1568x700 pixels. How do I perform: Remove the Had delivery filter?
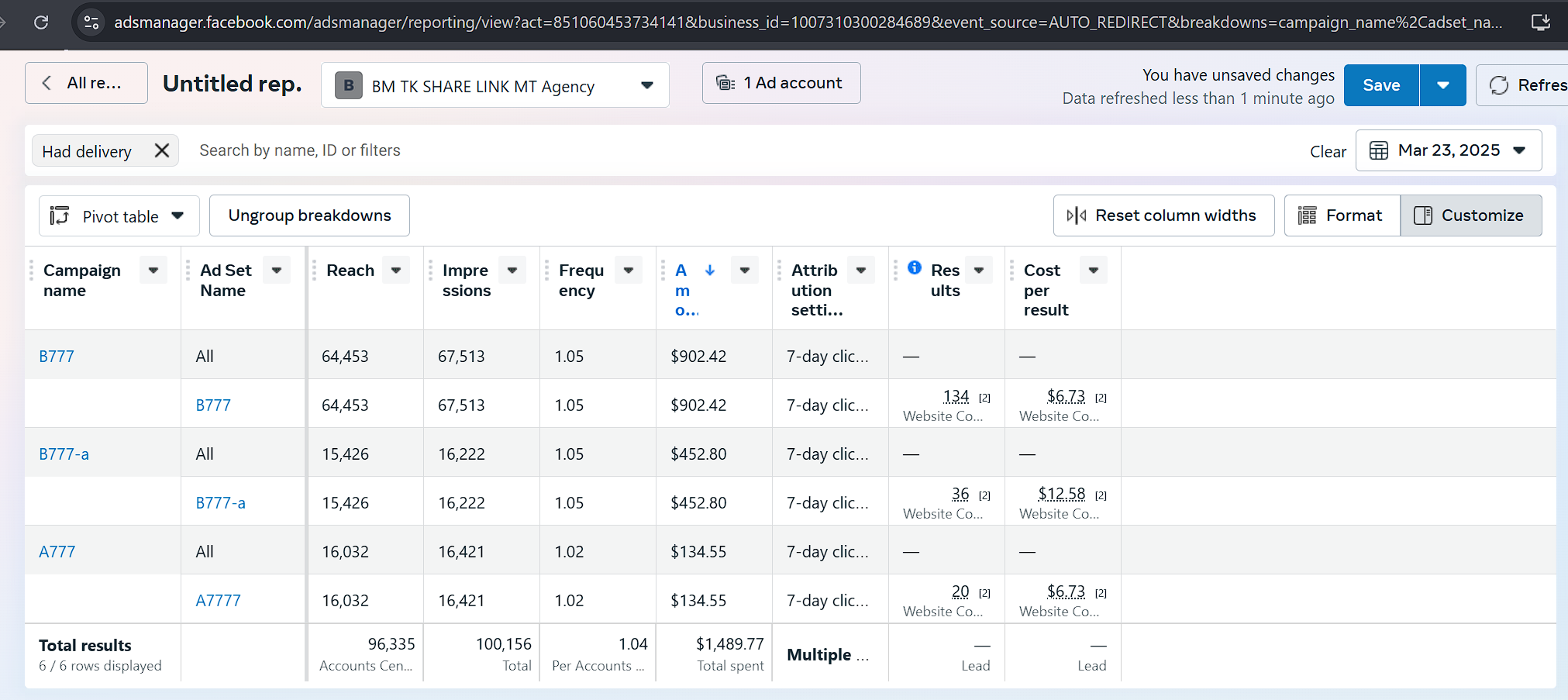pyautogui.click(x=161, y=150)
